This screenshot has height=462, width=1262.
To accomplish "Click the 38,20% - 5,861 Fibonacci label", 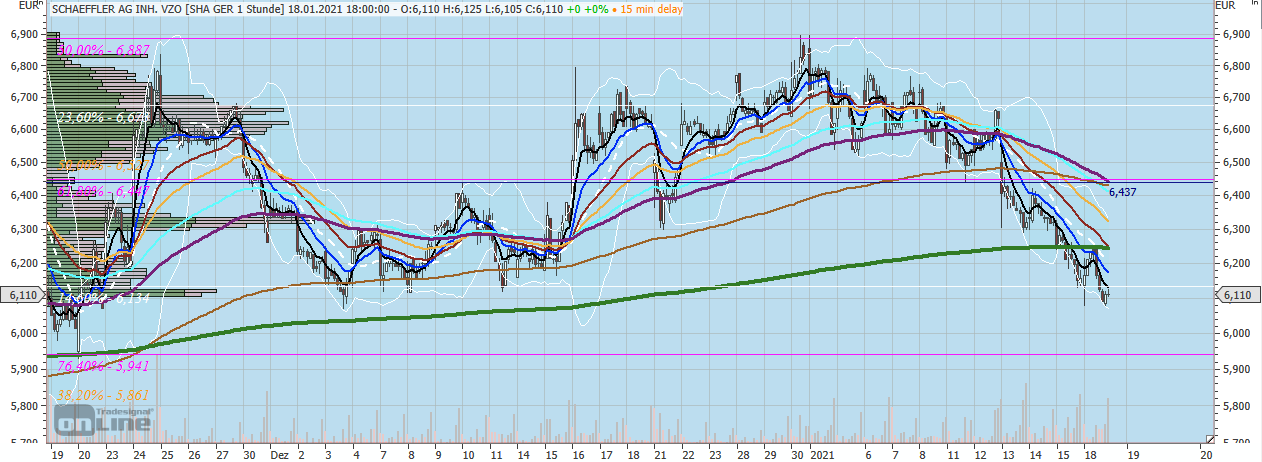I will click(103, 394).
